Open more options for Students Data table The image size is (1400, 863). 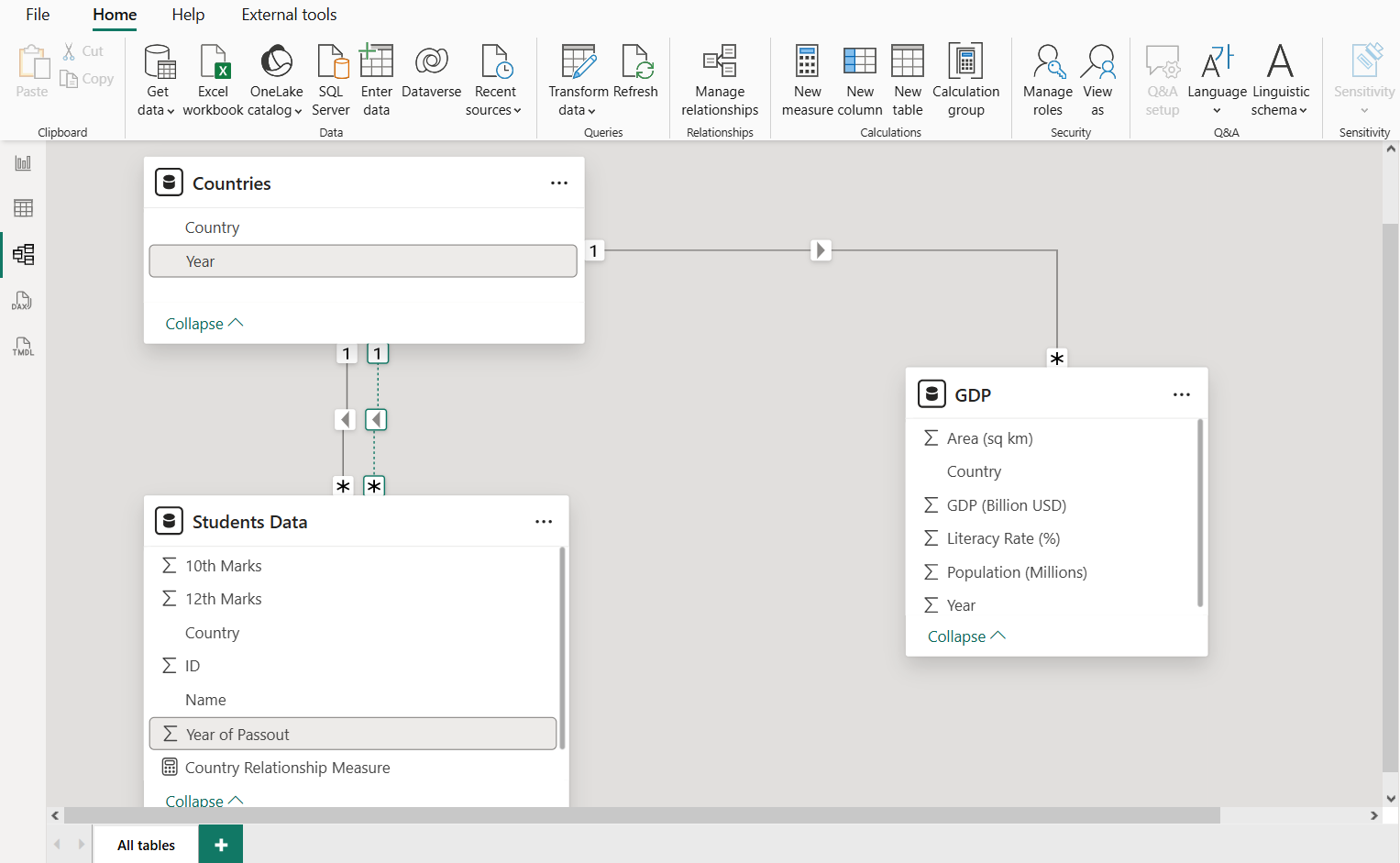[544, 522]
